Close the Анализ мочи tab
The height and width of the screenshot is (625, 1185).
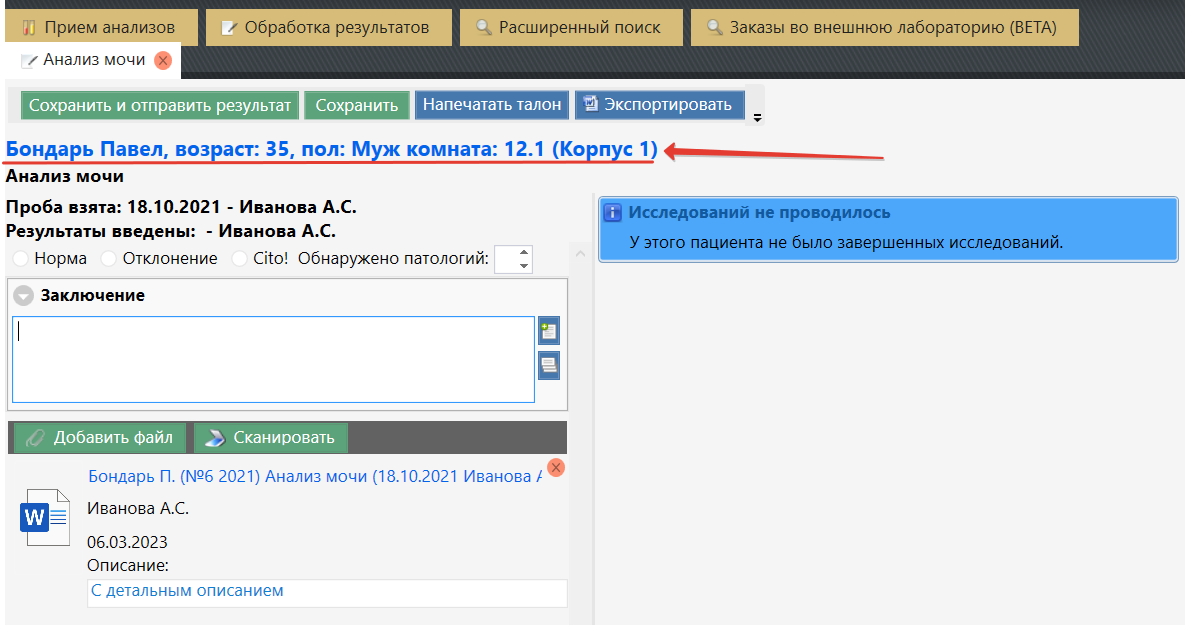(163, 61)
